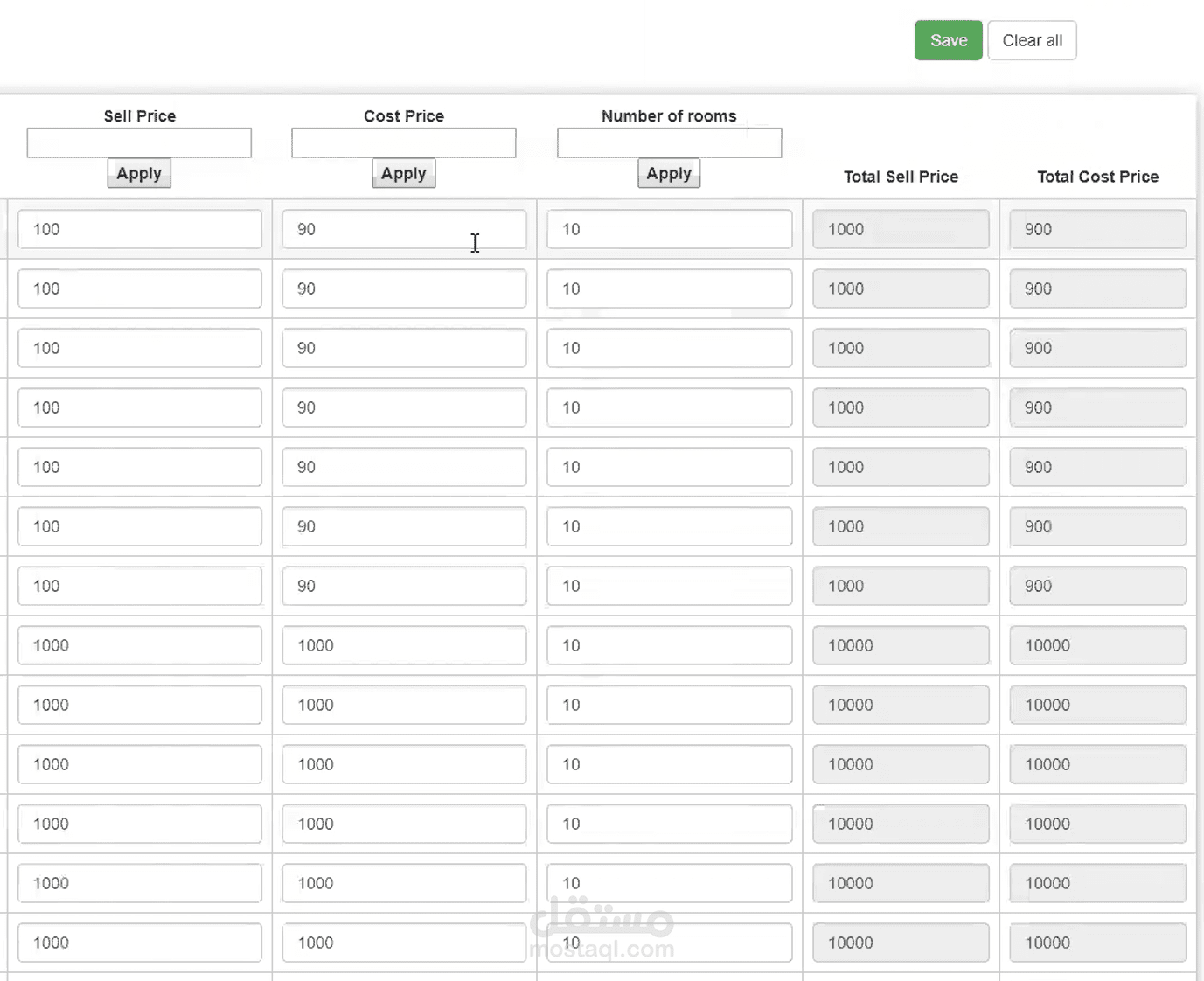This screenshot has height=981, width=1204.
Task: Click Apply under Cost Price
Action: click(403, 173)
